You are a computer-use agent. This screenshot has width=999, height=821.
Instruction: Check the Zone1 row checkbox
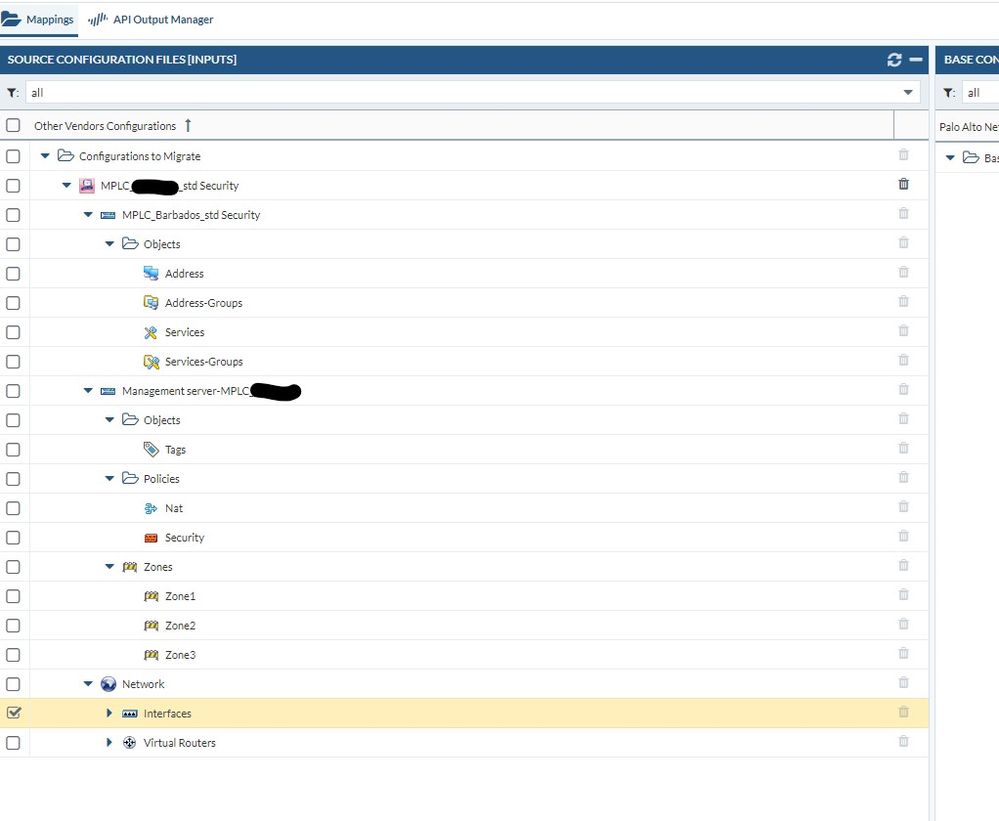(x=13, y=596)
